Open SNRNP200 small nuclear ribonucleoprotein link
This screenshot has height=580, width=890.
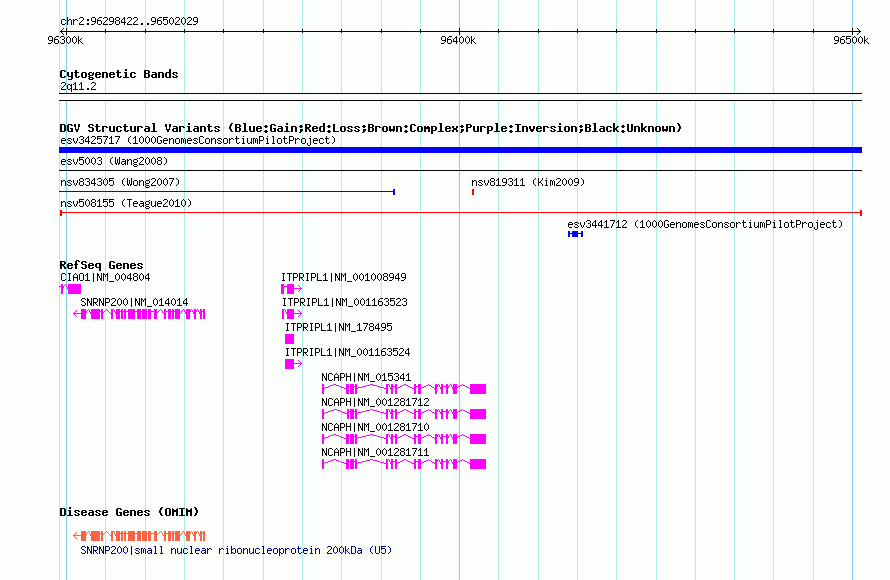pos(236,550)
